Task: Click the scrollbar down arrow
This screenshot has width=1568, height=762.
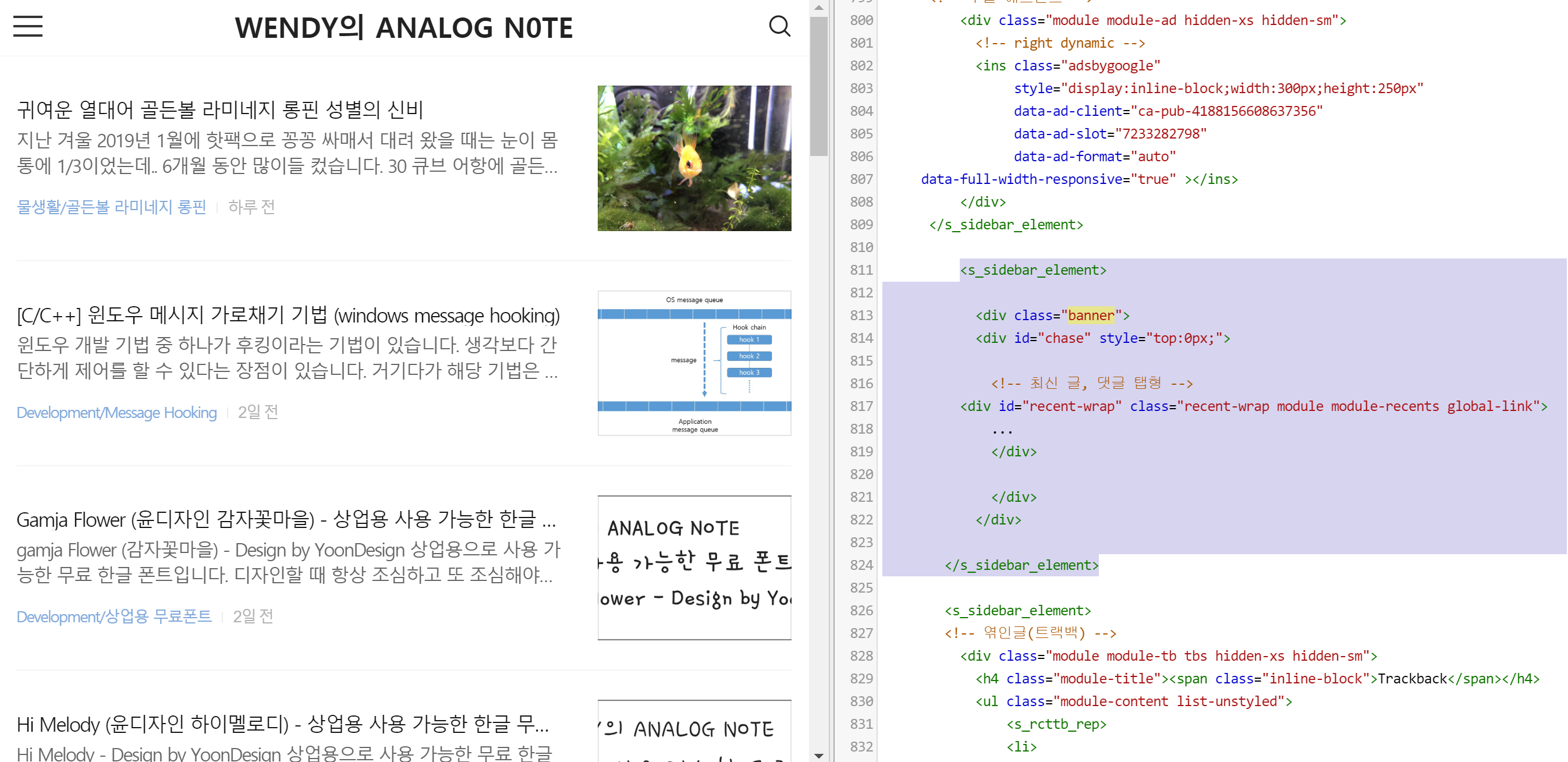Action: 819,754
